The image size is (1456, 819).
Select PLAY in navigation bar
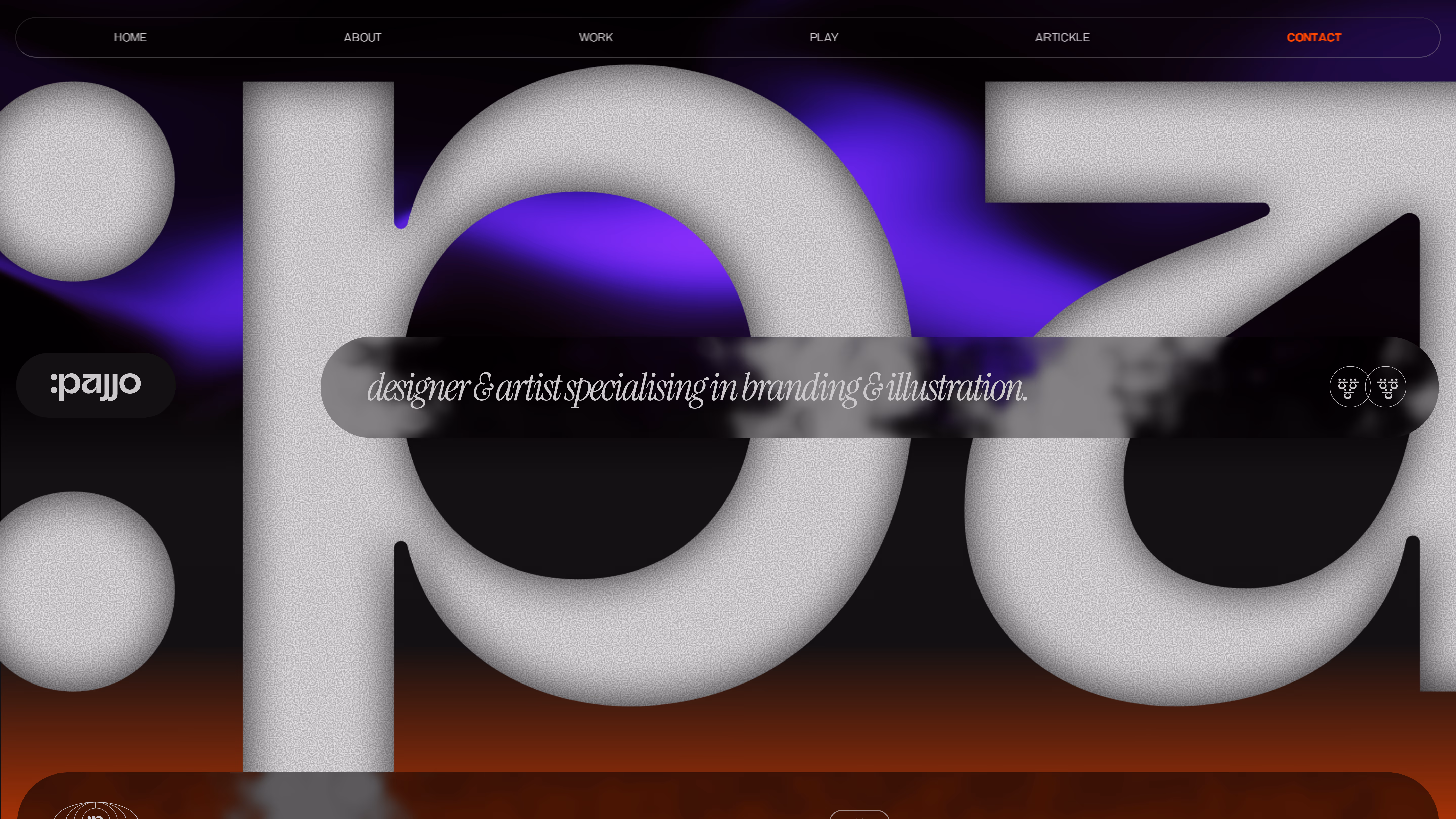[824, 37]
